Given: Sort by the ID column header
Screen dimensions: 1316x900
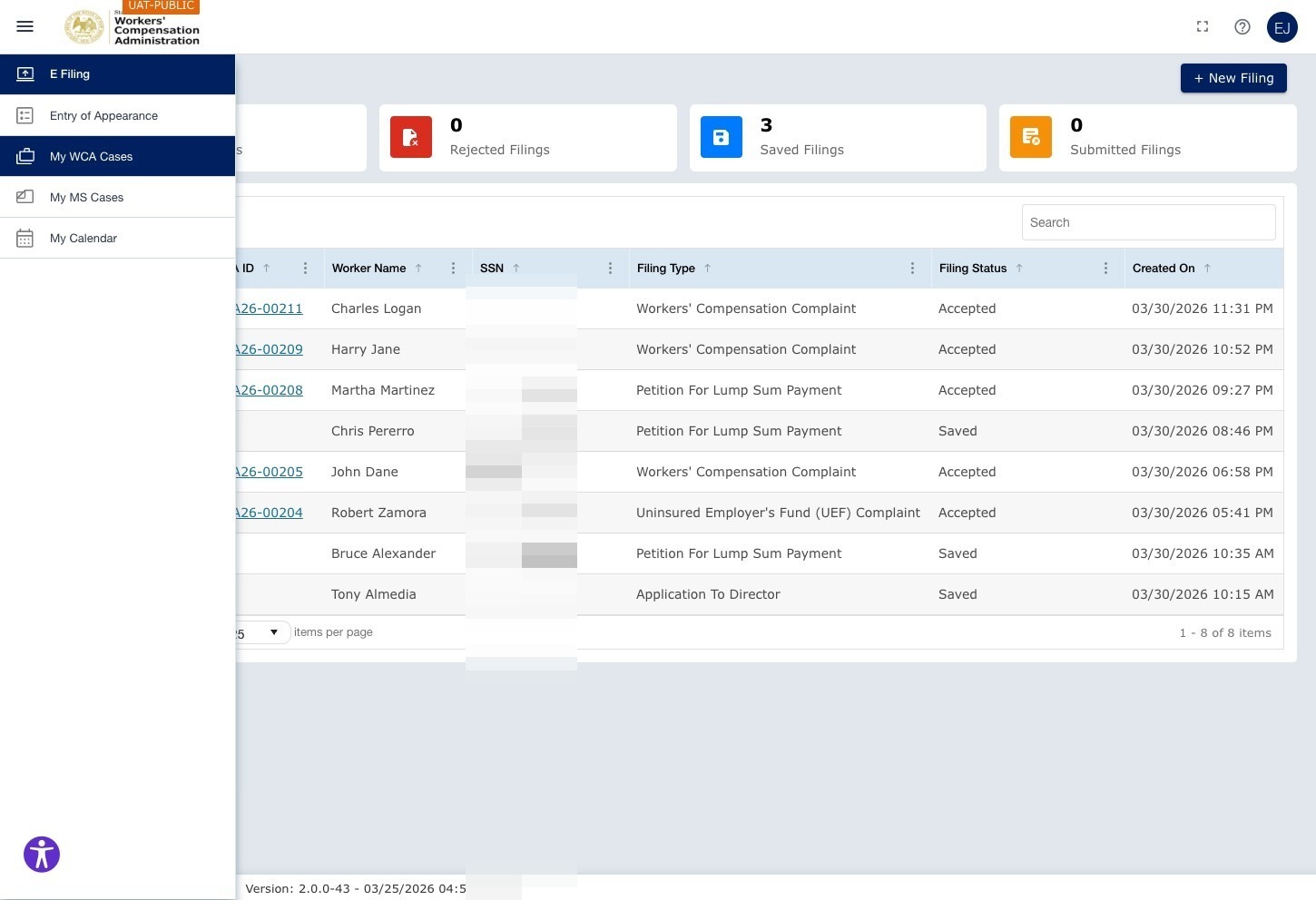Looking at the screenshot, I should [248, 269].
